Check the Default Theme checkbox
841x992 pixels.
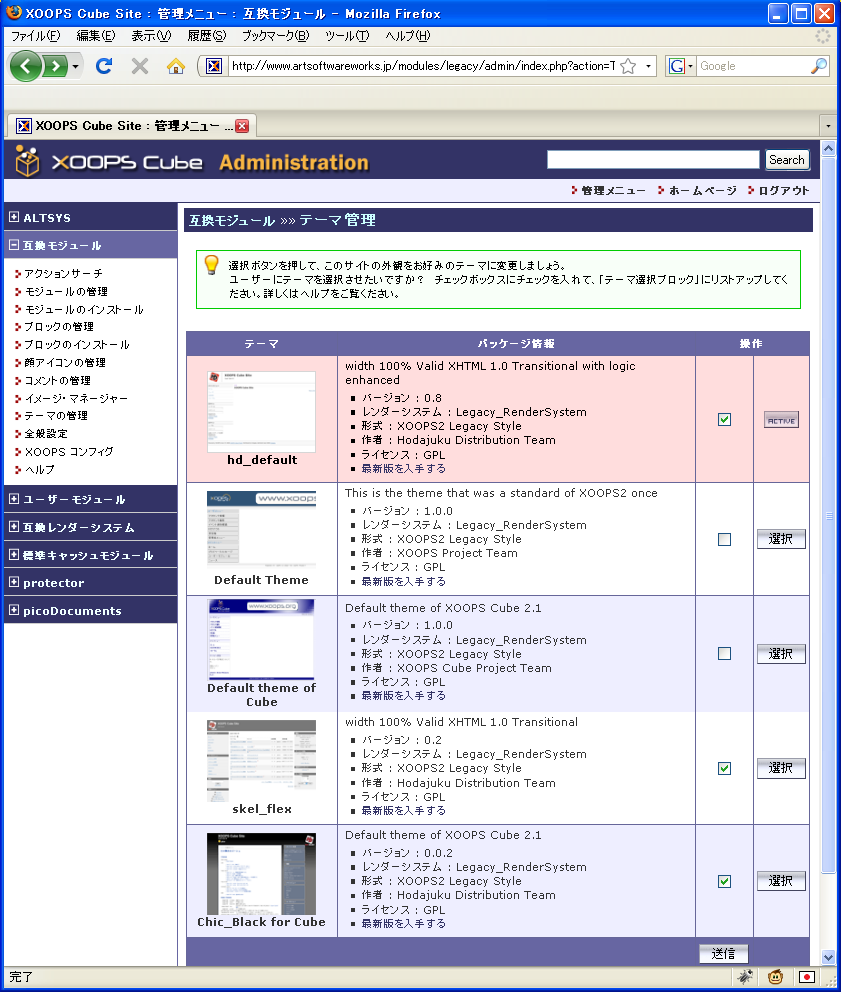coord(724,539)
